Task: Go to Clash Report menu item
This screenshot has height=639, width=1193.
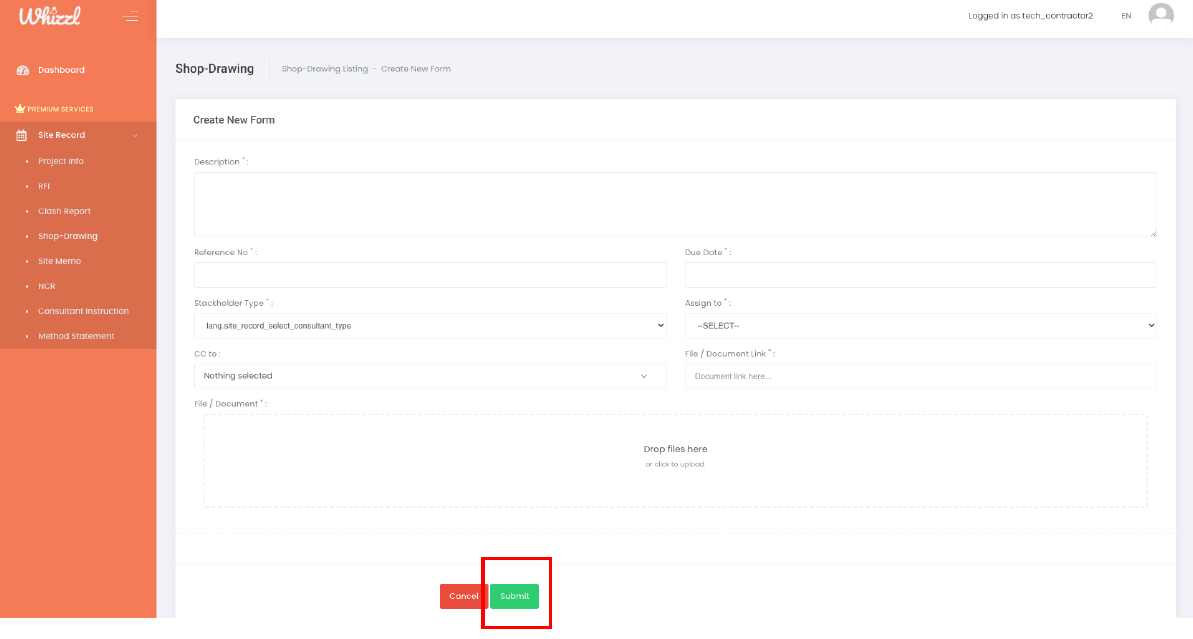Action: point(64,211)
